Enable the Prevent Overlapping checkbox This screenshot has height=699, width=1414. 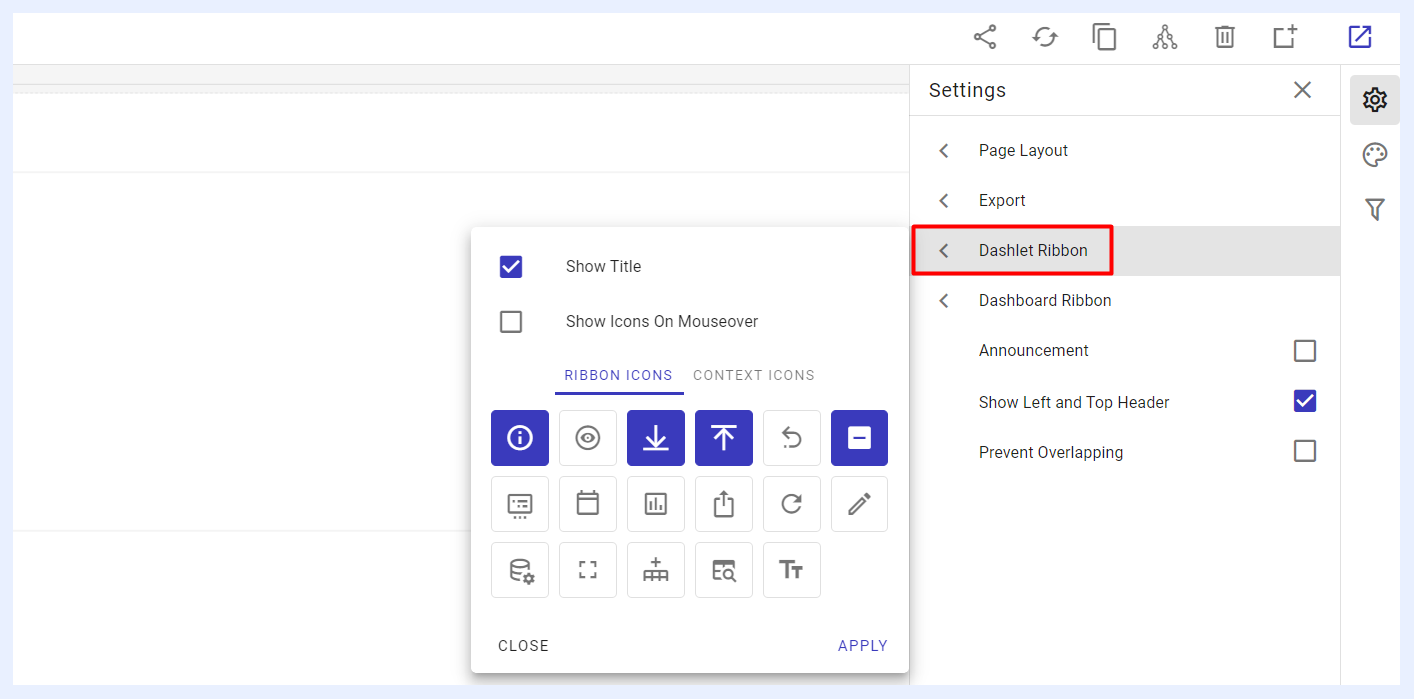coord(1305,451)
